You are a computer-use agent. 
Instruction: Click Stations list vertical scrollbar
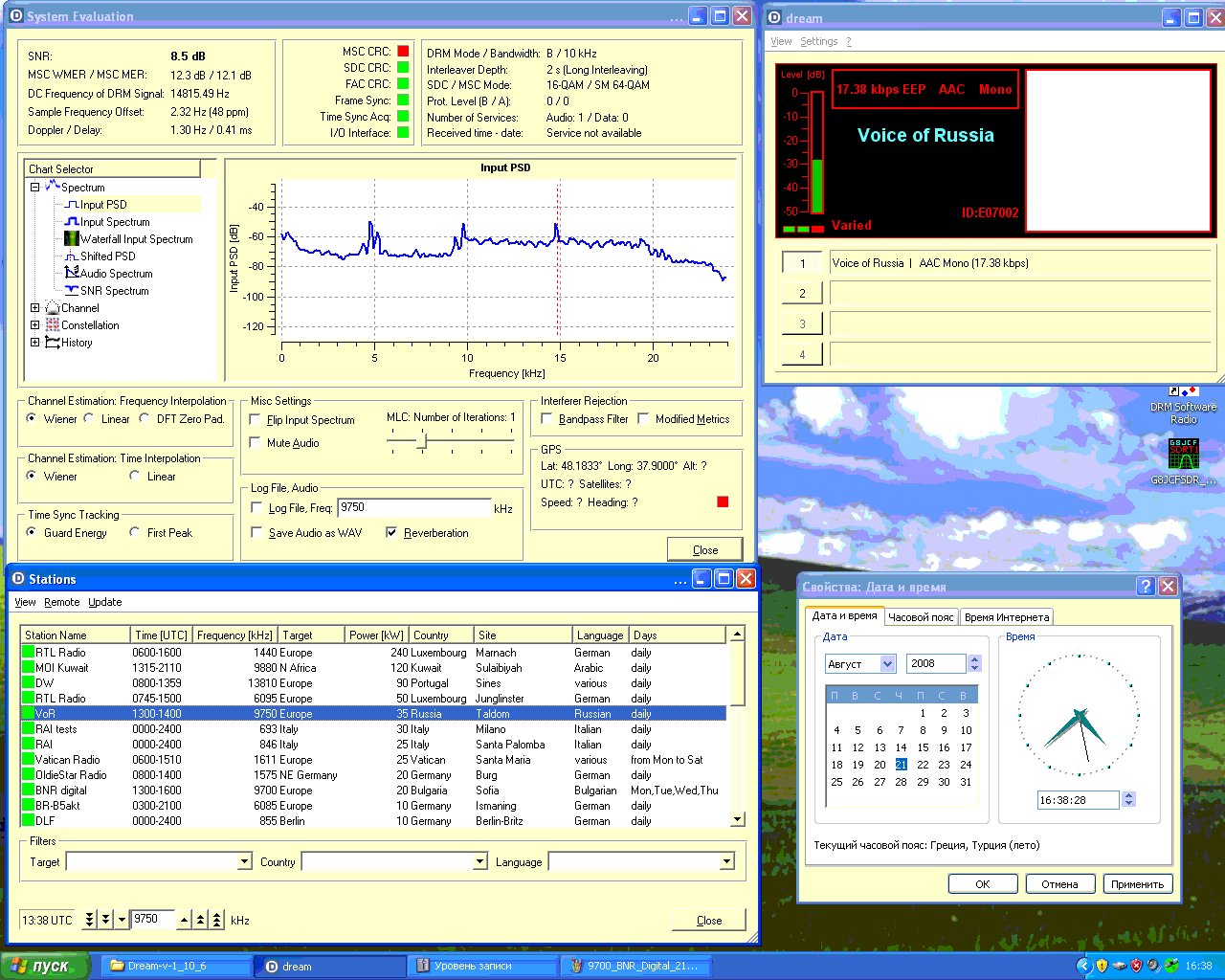point(737,726)
